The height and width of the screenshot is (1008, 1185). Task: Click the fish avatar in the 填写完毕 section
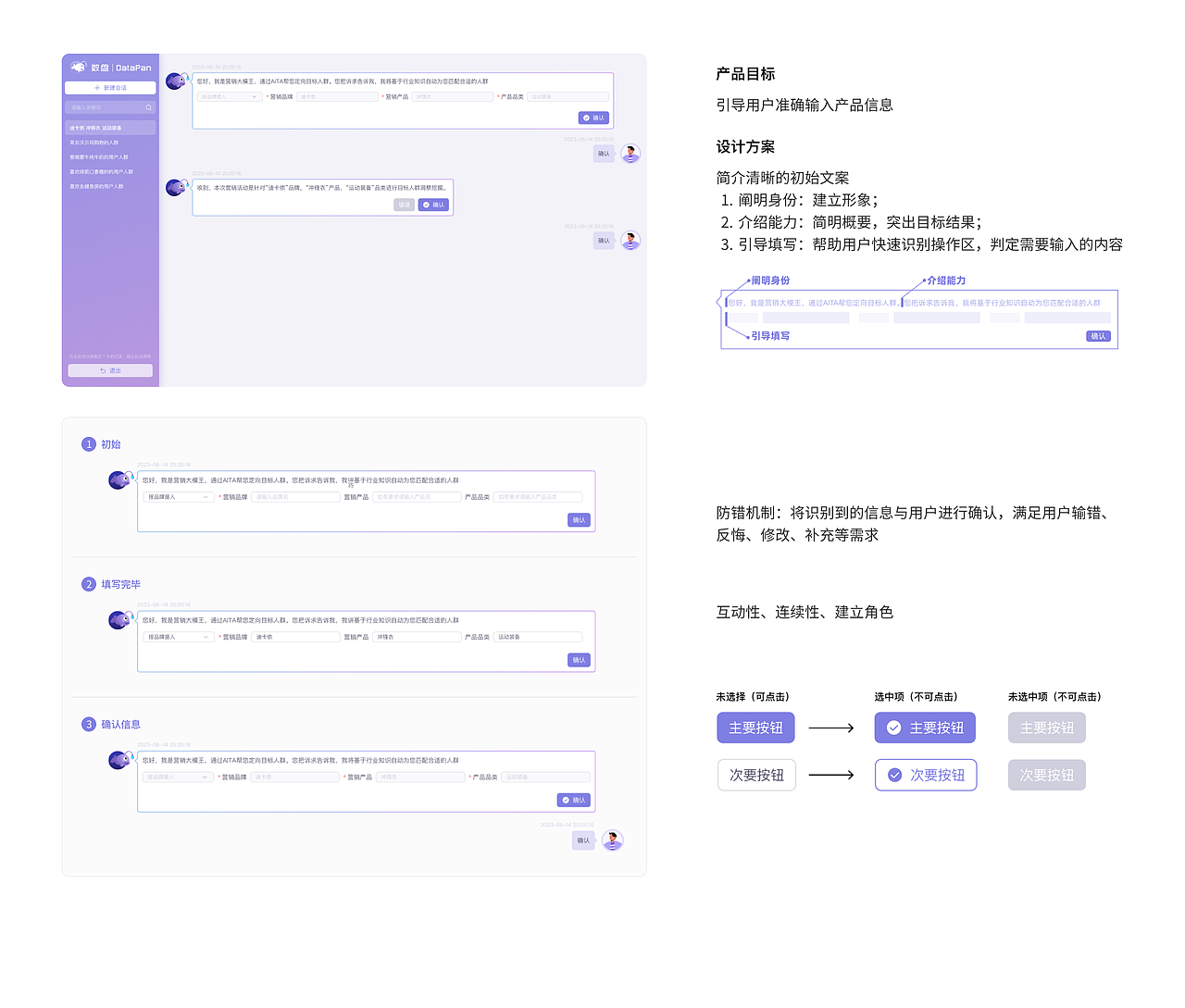point(120,619)
